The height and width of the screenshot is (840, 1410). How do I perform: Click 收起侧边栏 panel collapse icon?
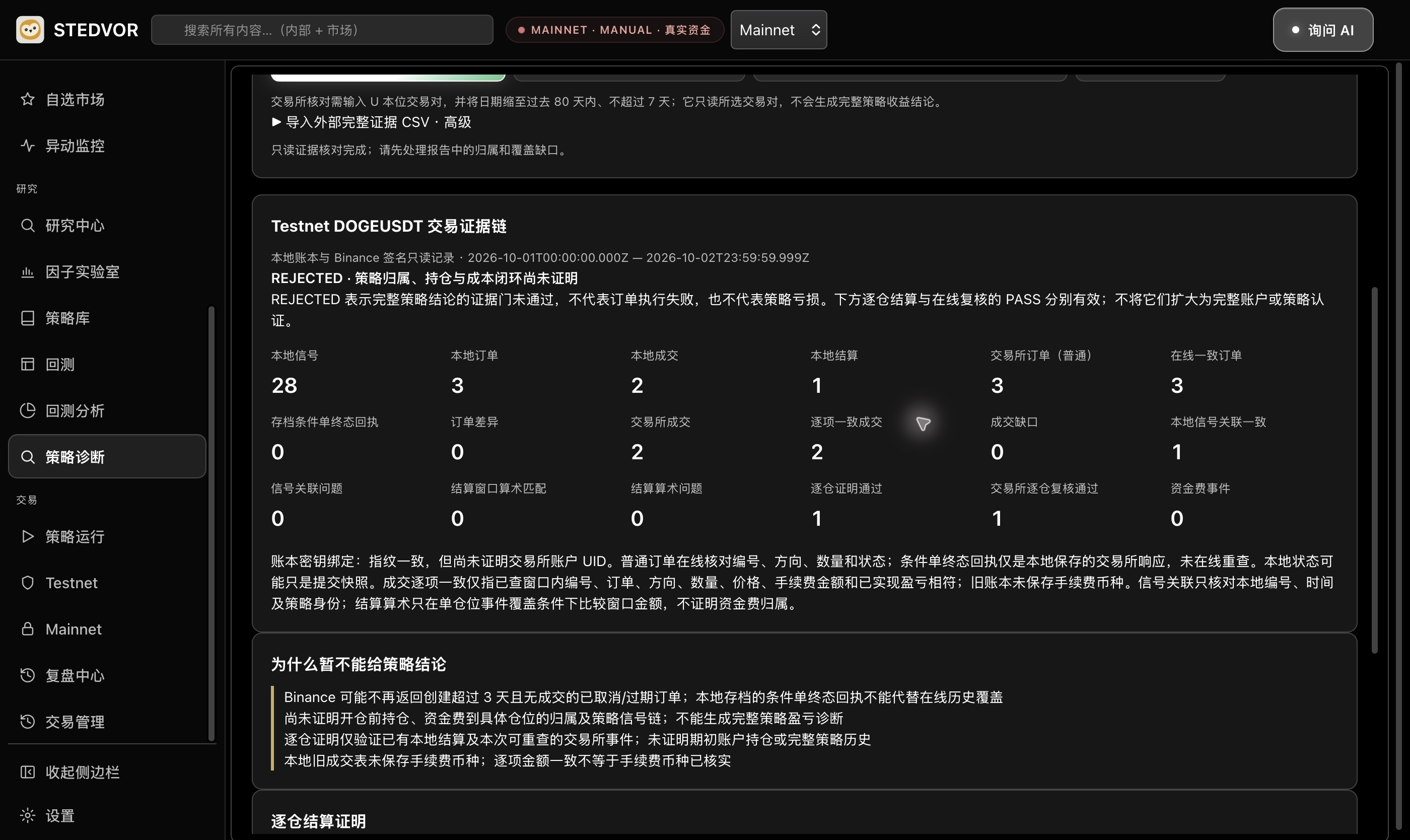coord(27,773)
